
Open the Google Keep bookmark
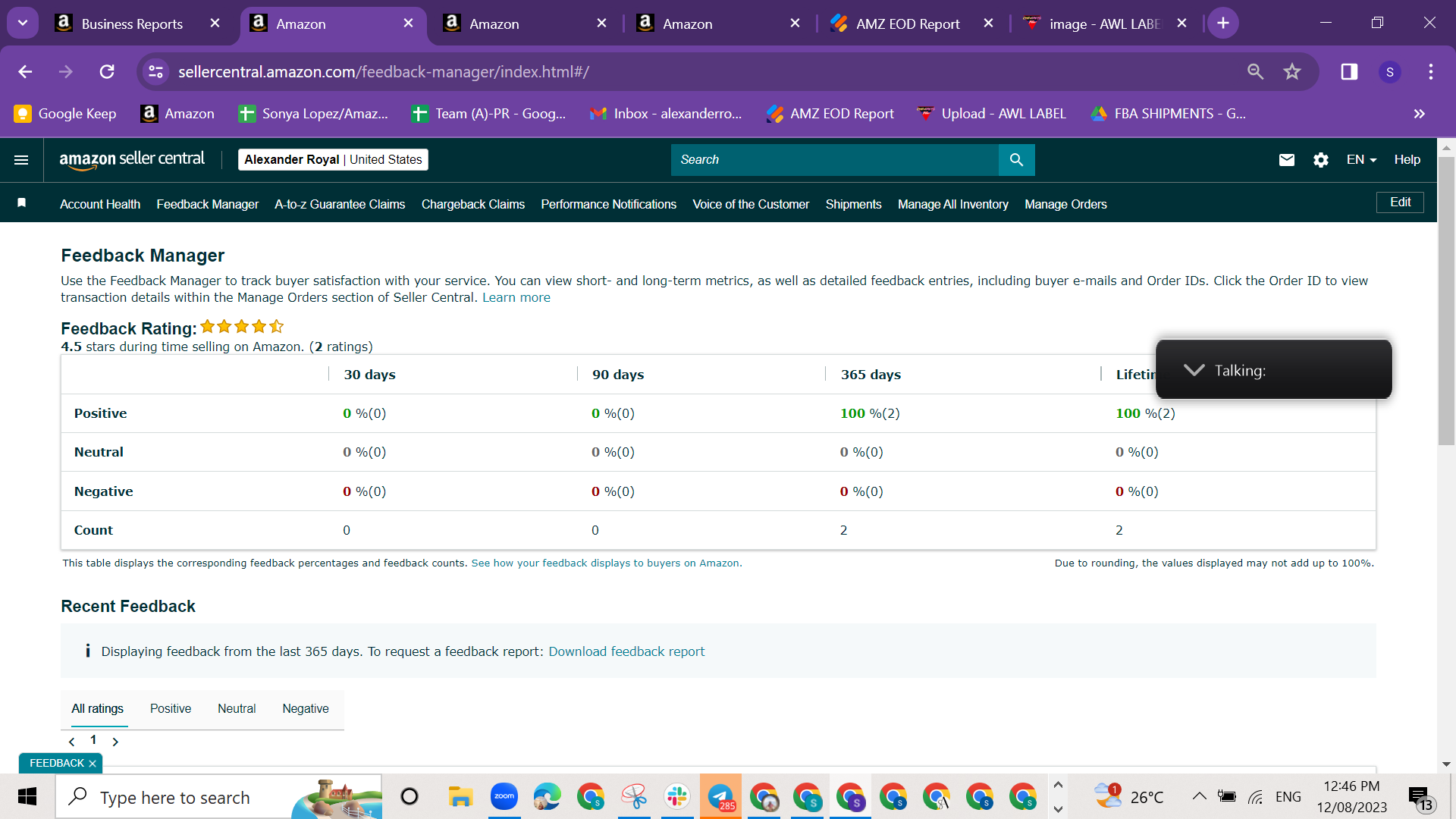(66, 114)
